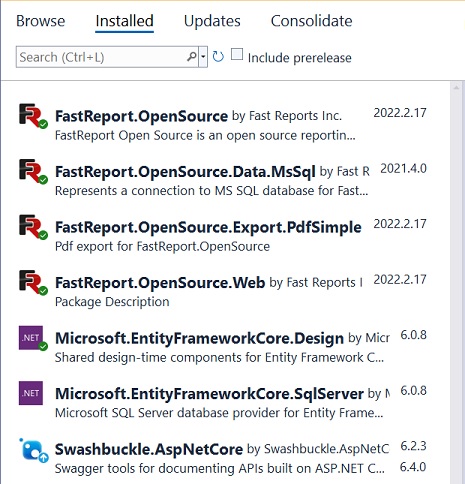
Task: Enable the Include prerelease checkbox
Action: tap(237, 54)
